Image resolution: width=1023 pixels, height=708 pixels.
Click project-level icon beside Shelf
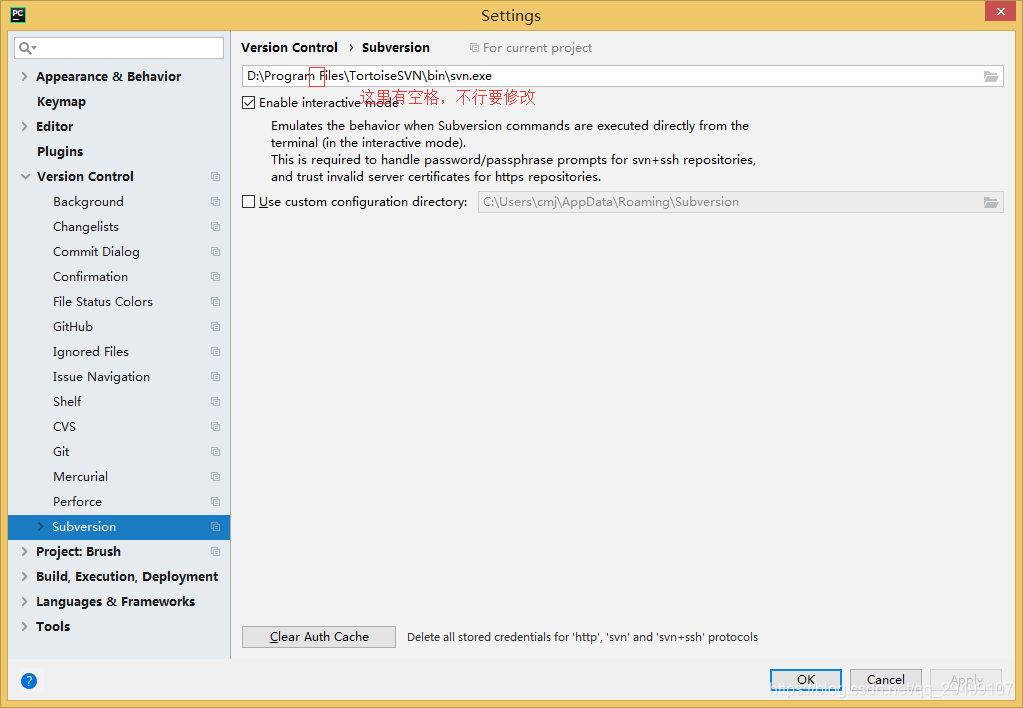(215, 402)
